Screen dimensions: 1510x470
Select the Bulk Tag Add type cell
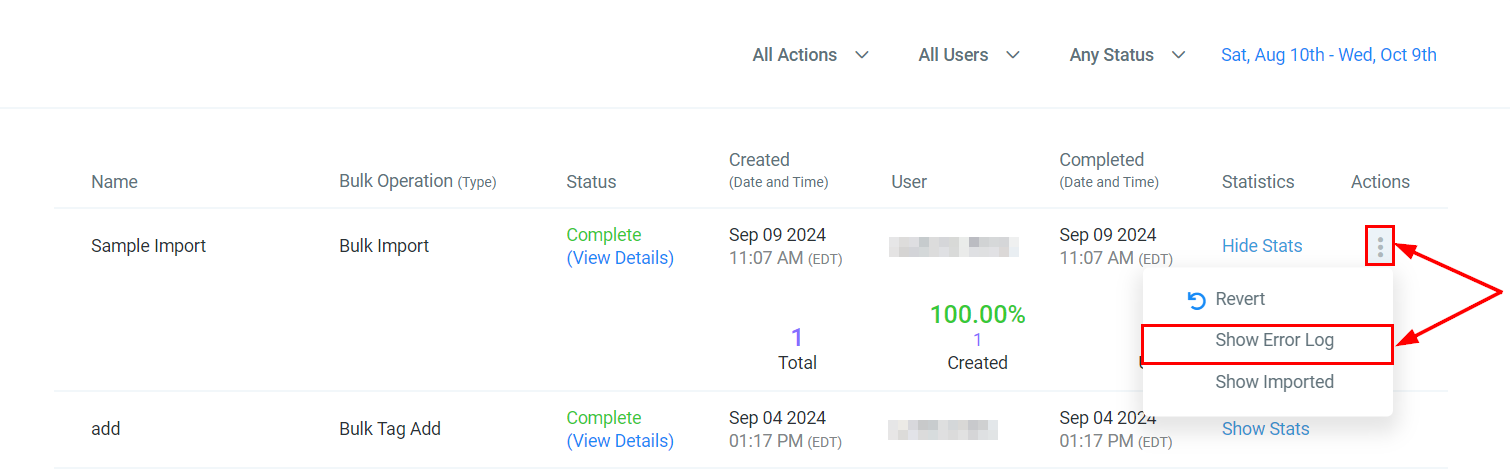point(390,429)
